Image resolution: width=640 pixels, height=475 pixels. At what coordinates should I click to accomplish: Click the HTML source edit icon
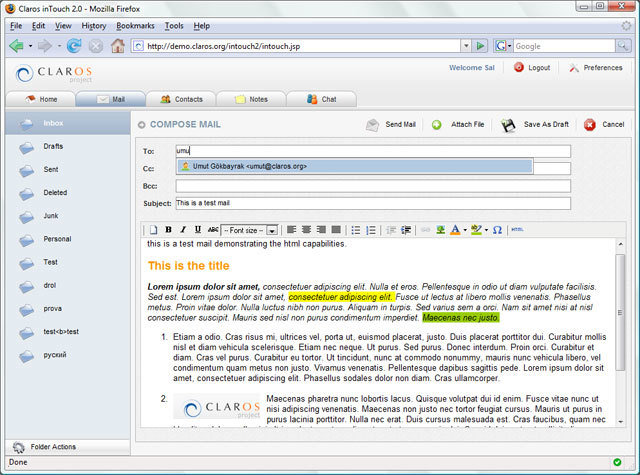[517, 230]
